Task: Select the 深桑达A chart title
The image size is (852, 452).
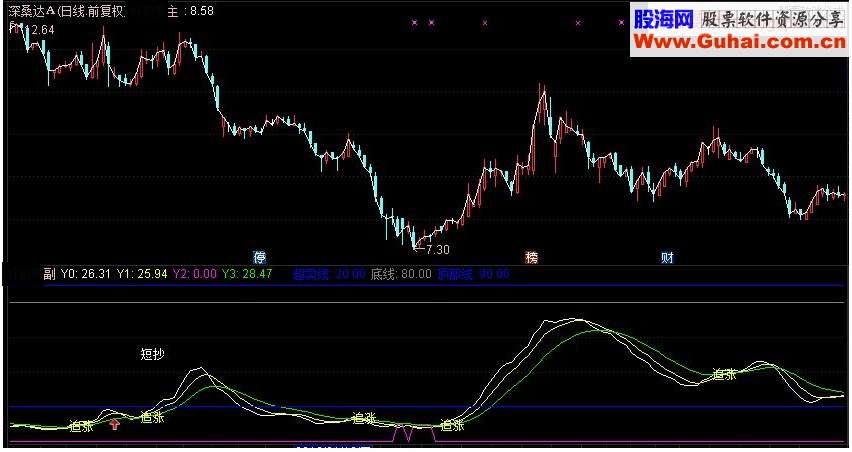Action: coord(67,11)
